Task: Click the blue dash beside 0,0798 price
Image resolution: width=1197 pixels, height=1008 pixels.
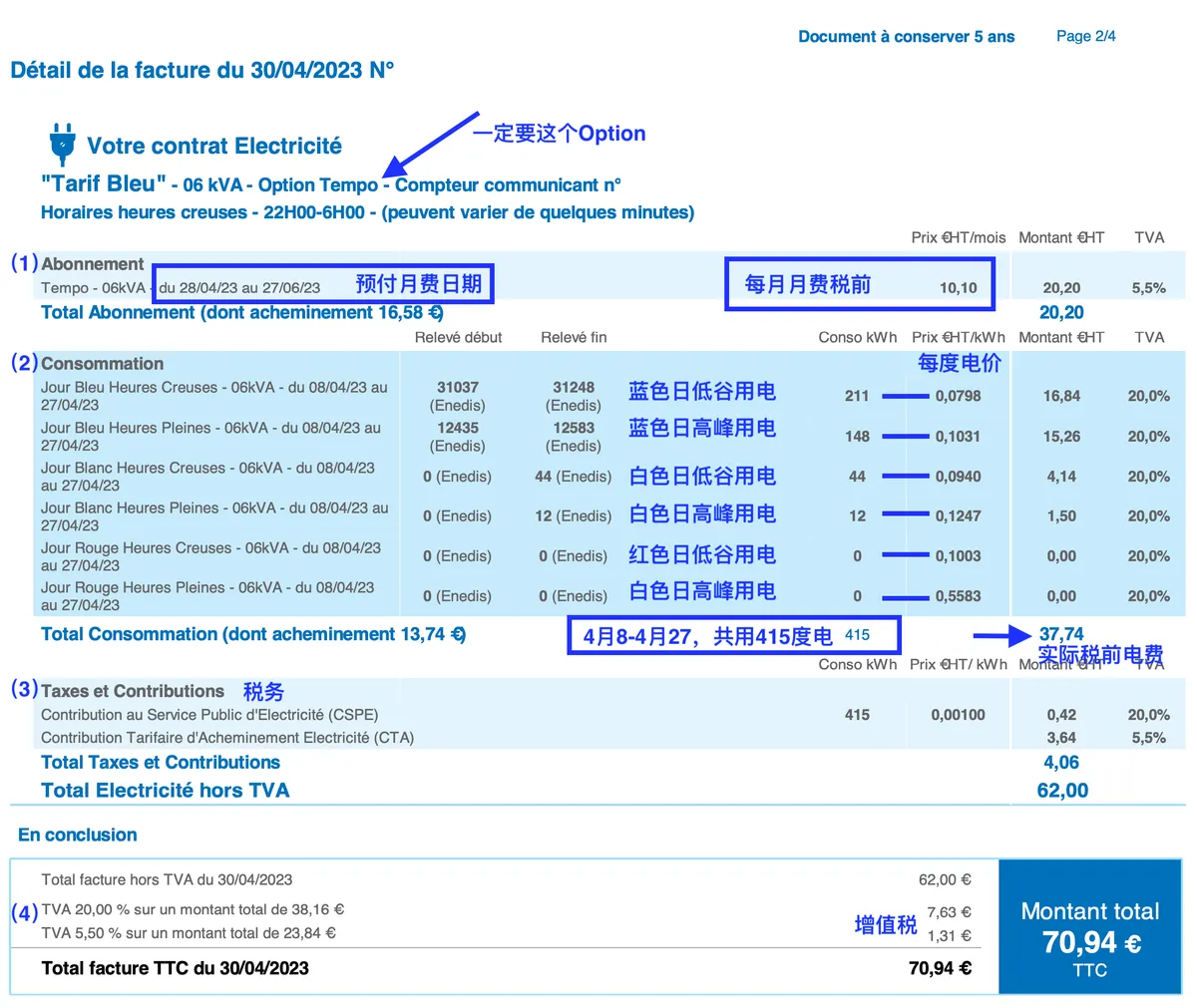Action: coord(906,396)
